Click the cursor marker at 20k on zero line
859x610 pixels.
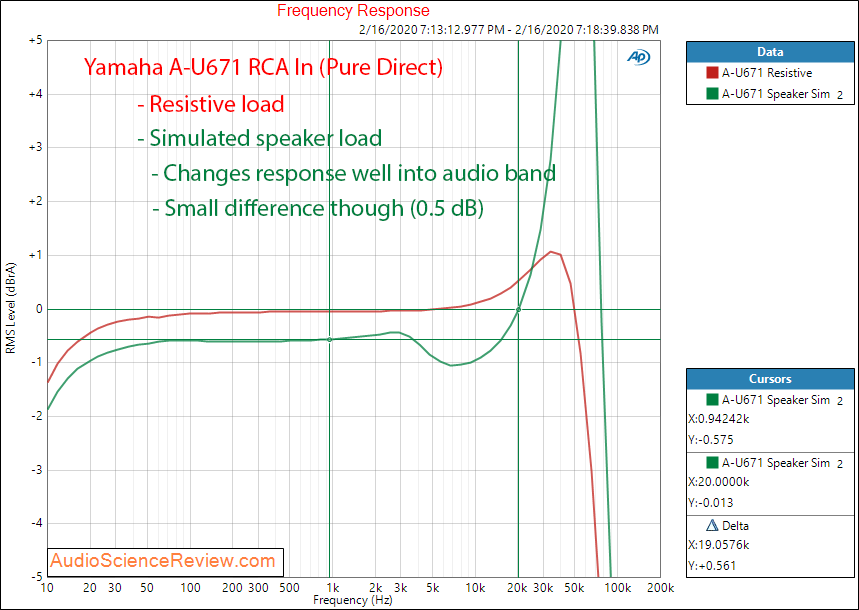(x=518, y=310)
